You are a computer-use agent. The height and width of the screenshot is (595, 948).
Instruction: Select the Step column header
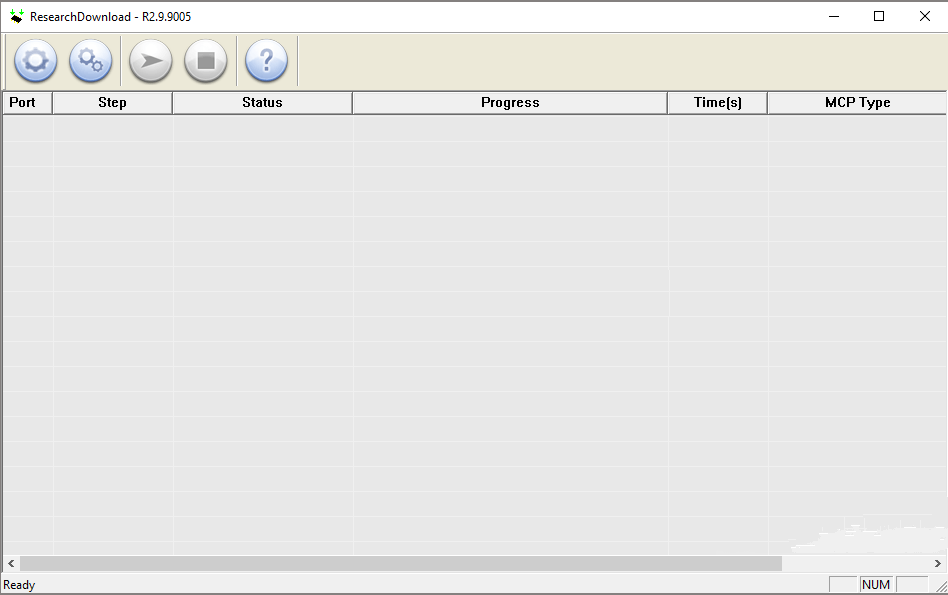(x=112, y=102)
